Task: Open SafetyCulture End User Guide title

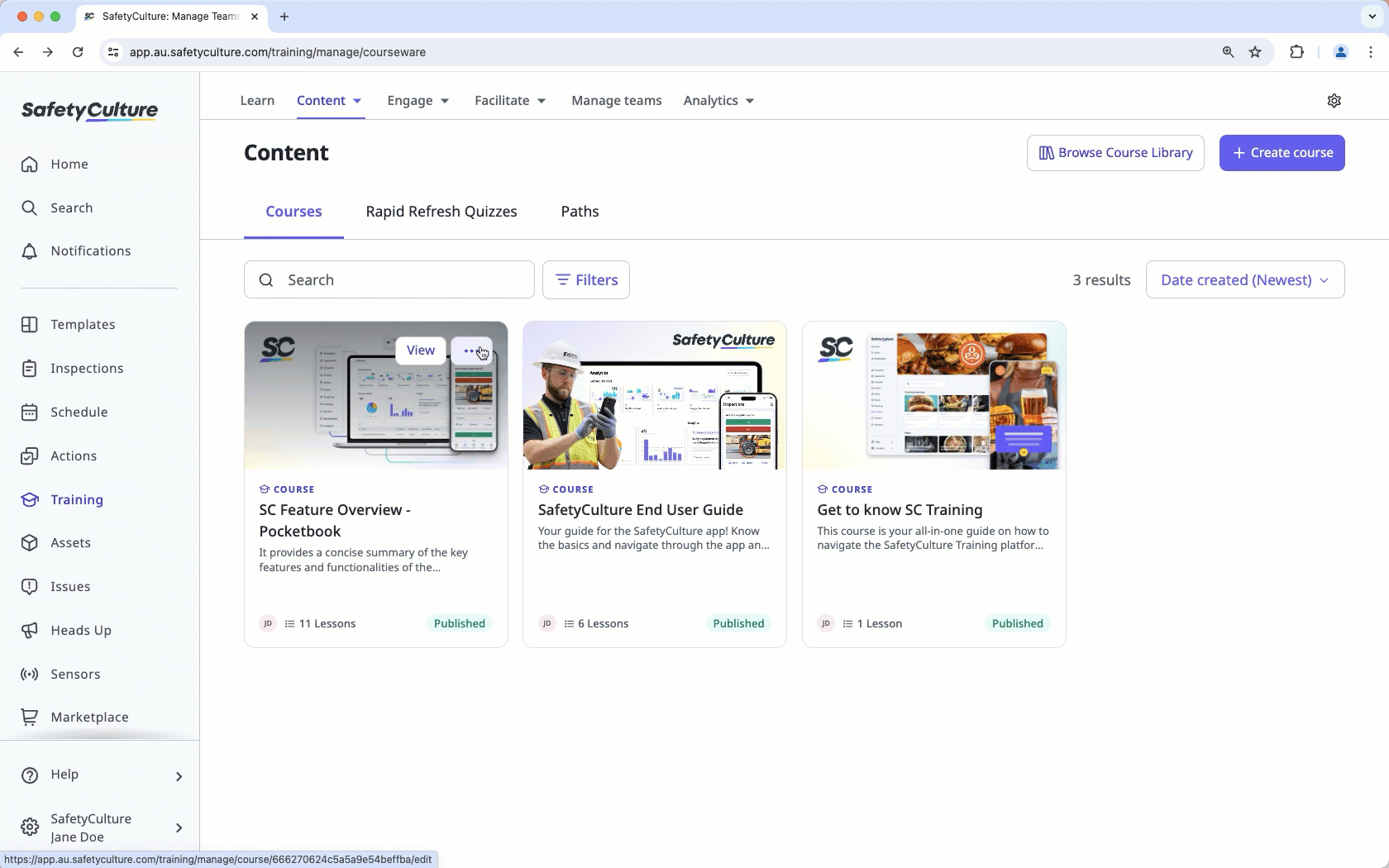Action: 641,510
